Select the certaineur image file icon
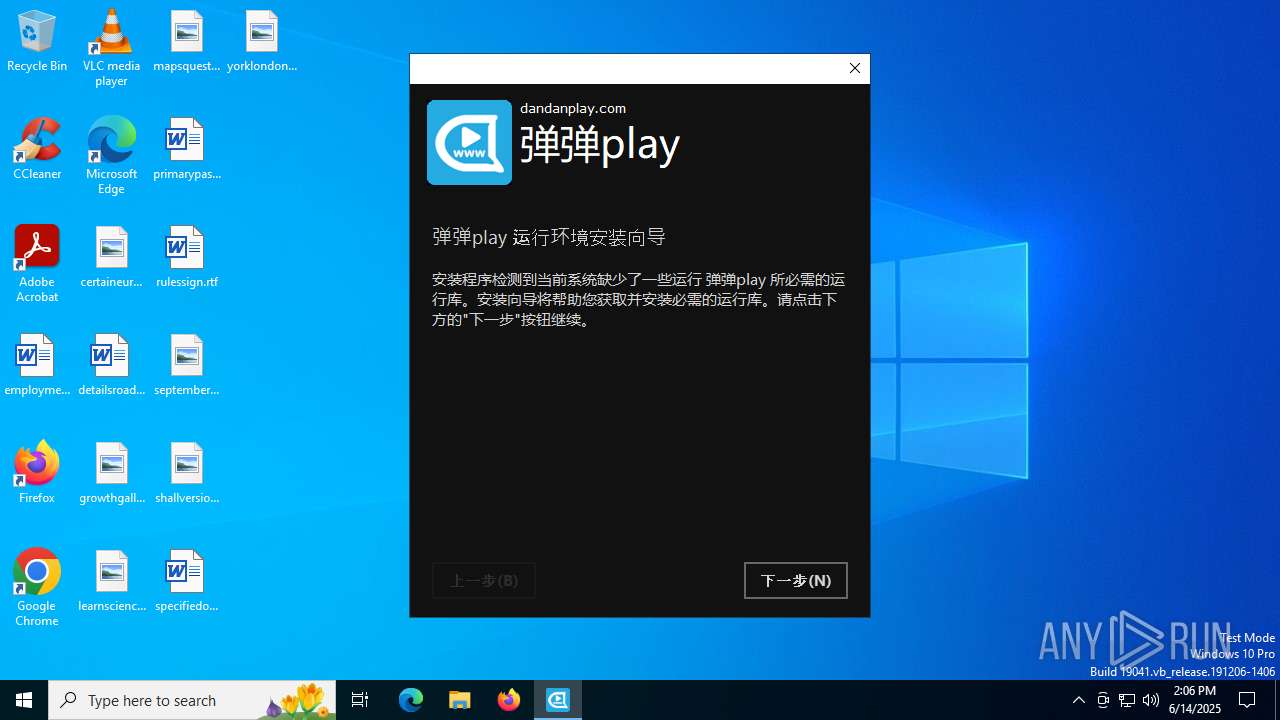The image size is (1280, 720). [x=111, y=258]
